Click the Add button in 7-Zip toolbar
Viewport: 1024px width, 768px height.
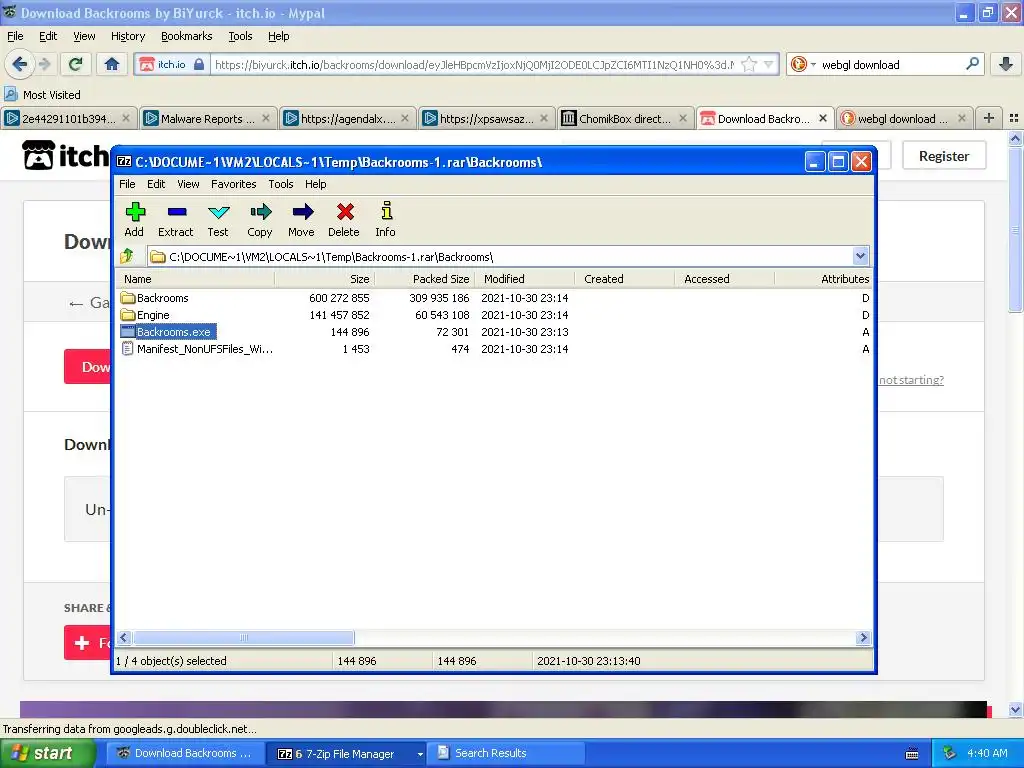(135, 219)
